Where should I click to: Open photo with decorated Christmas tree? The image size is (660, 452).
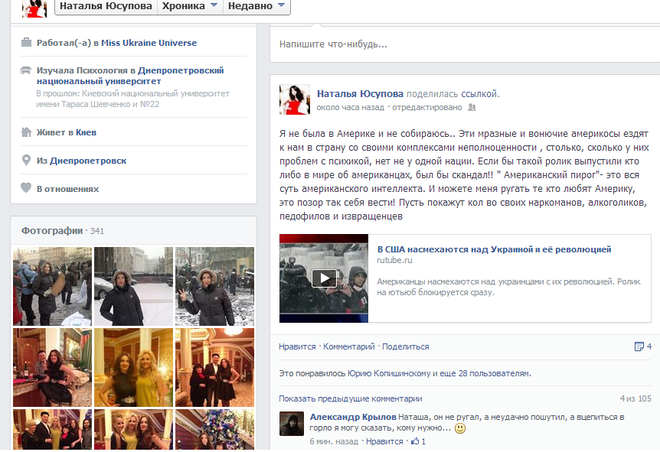215,429
